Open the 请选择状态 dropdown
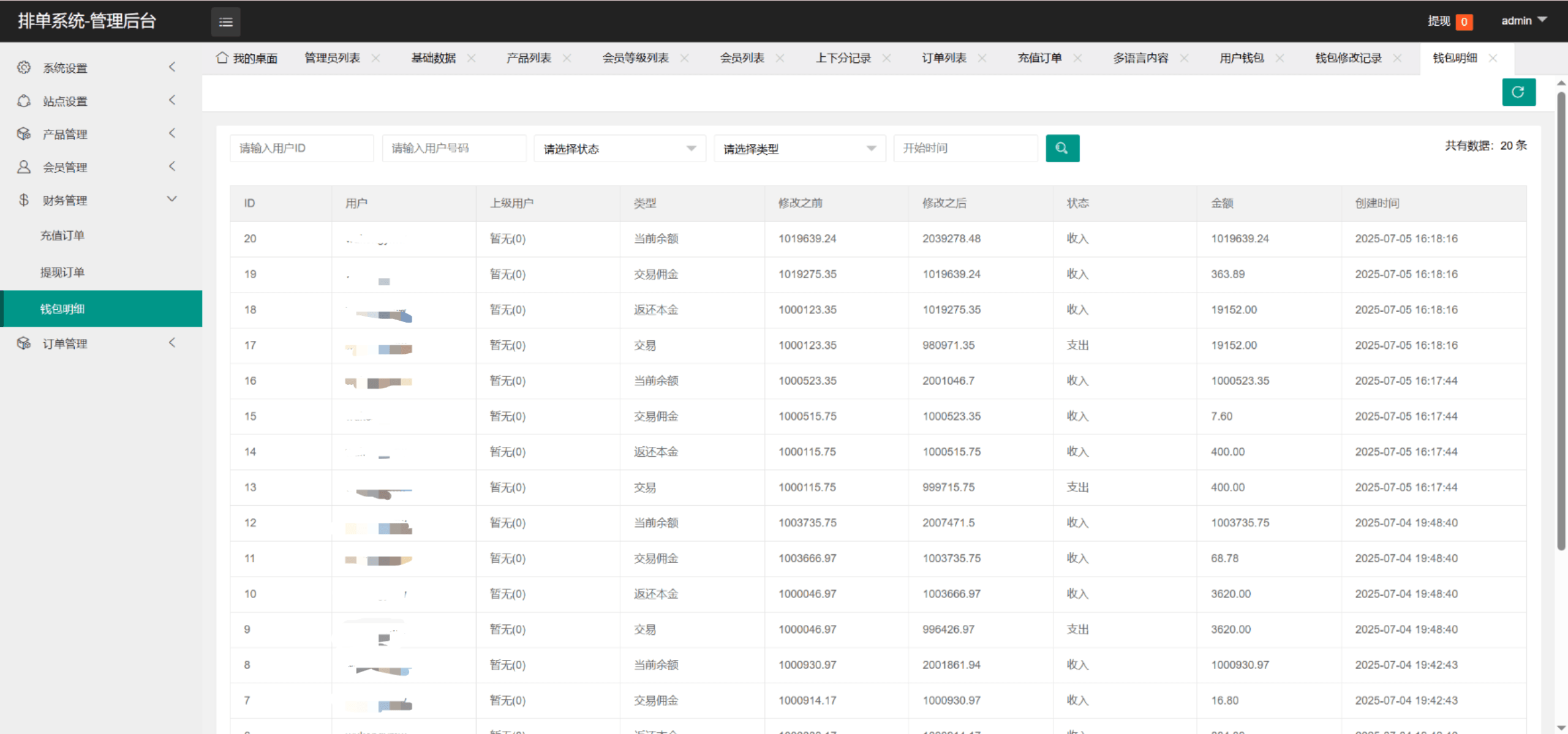The height and width of the screenshot is (734, 1568). point(619,148)
